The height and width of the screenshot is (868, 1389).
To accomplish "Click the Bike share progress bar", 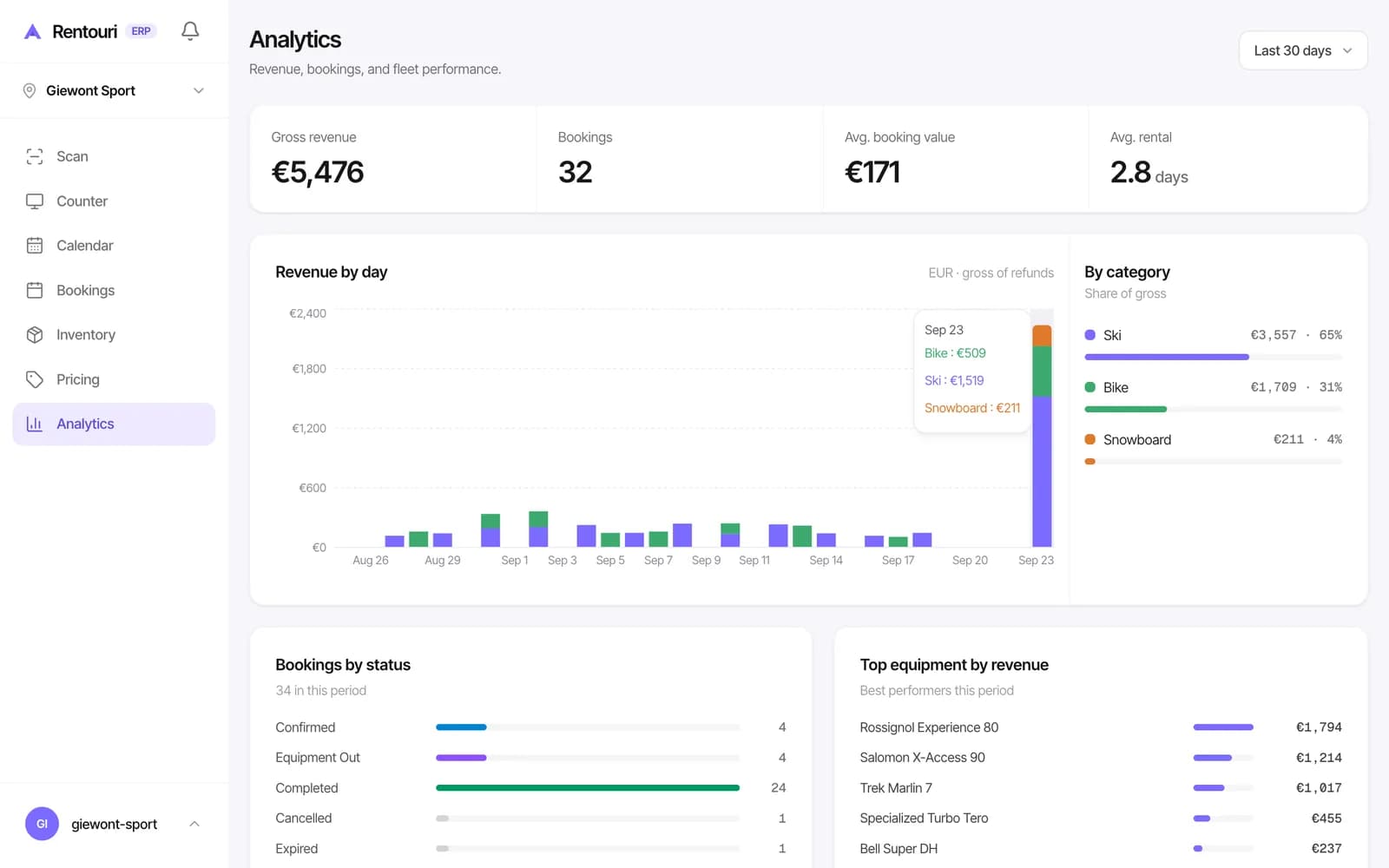I will point(1214,409).
